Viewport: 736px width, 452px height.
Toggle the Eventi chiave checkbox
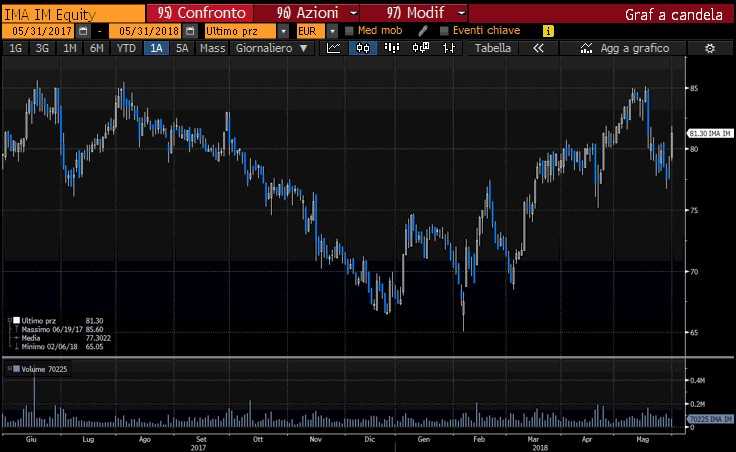[x=444, y=31]
